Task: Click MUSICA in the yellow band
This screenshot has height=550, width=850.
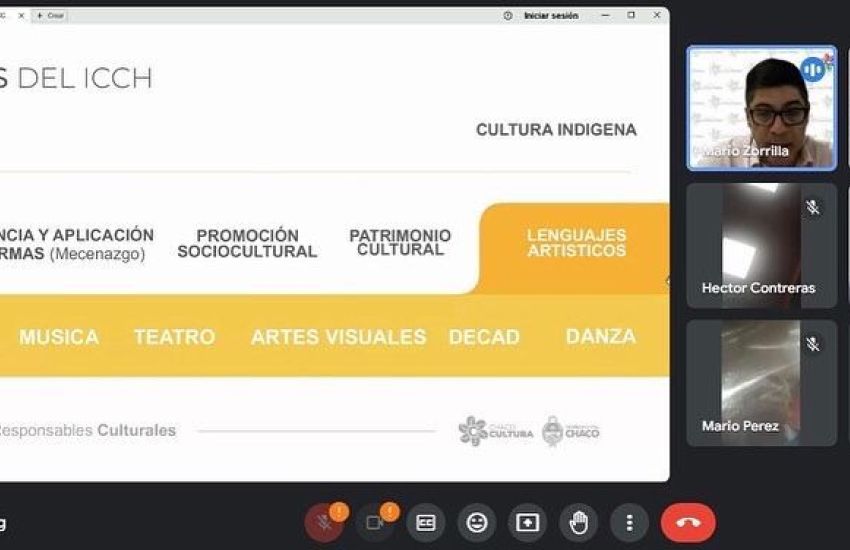Action: tap(59, 337)
